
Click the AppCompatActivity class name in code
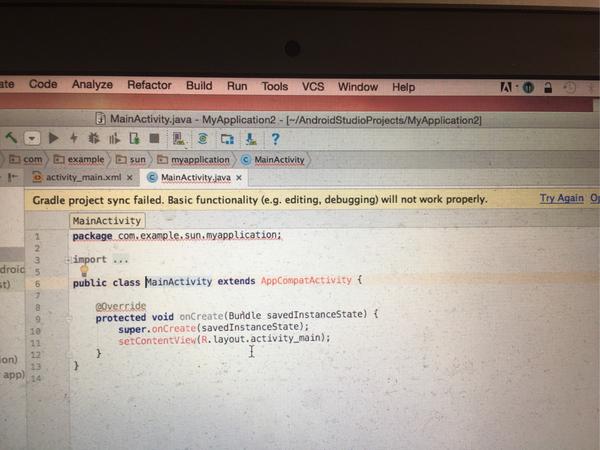pyautogui.click(x=306, y=280)
